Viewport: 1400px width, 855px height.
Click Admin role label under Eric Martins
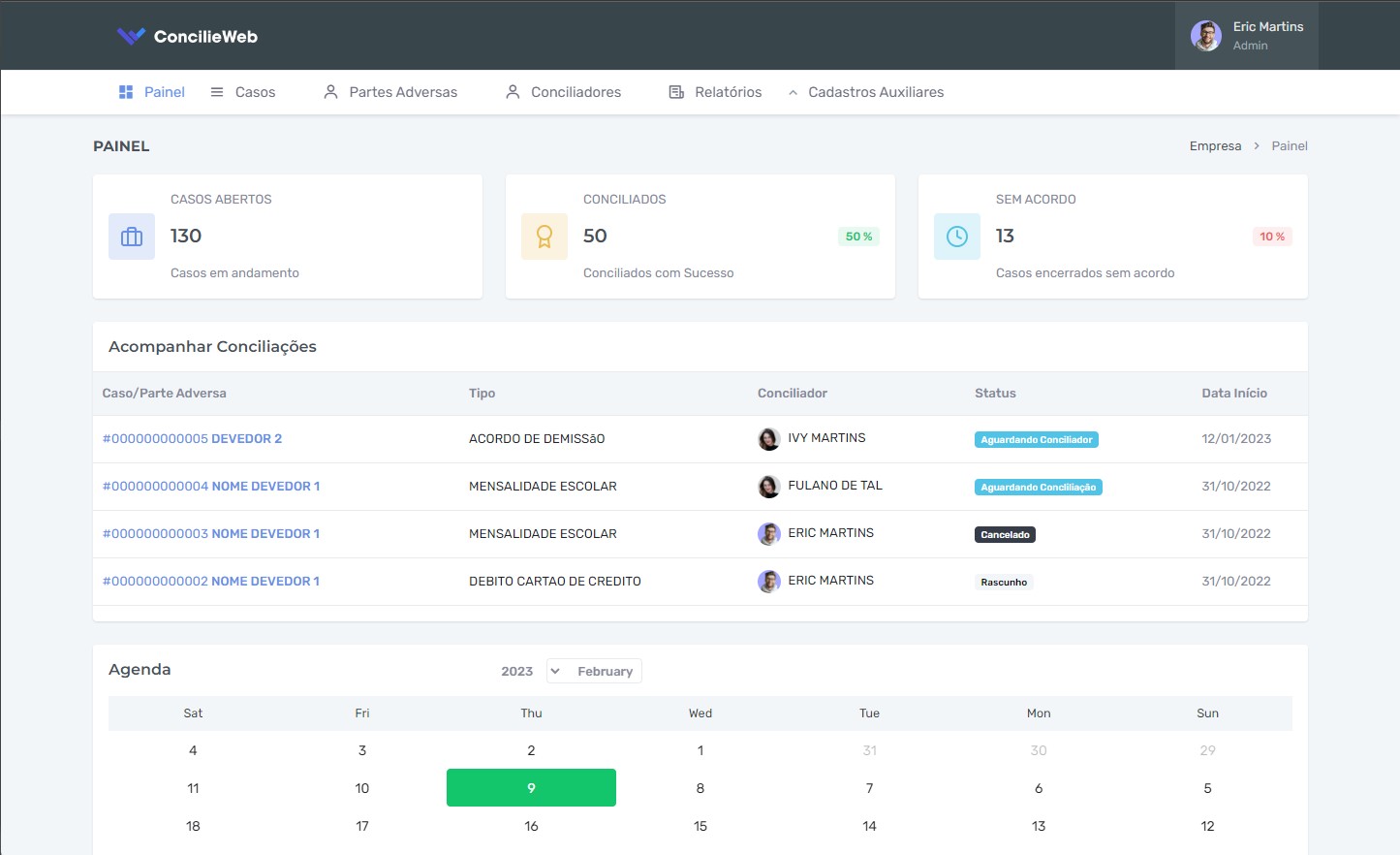(x=1250, y=46)
